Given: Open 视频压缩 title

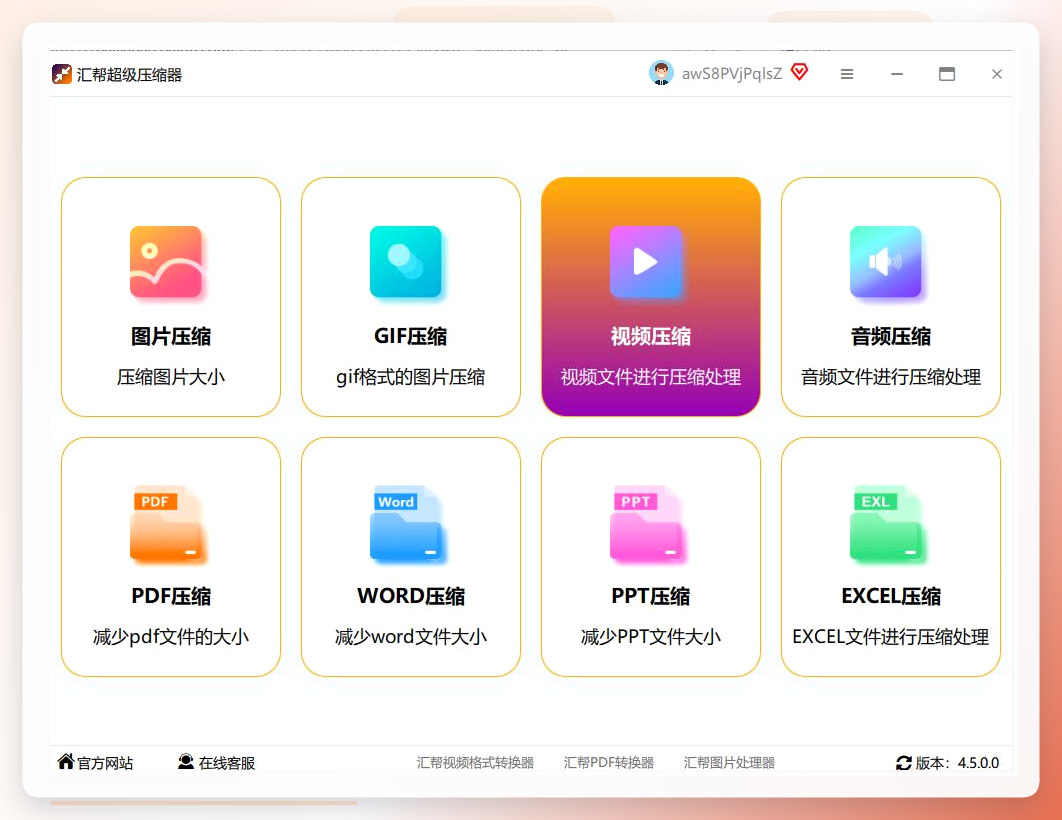Looking at the screenshot, I should pyautogui.click(x=651, y=336).
